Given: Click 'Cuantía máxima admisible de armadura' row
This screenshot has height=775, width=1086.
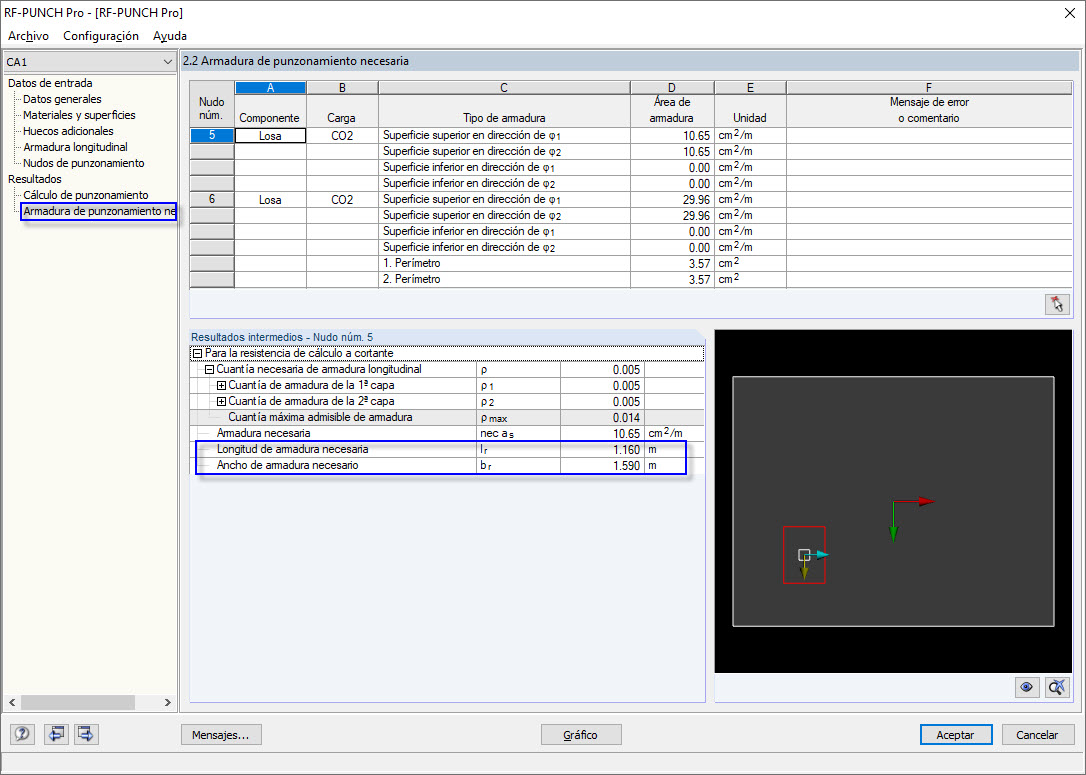Looking at the screenshot, I should tap(447, 417).
